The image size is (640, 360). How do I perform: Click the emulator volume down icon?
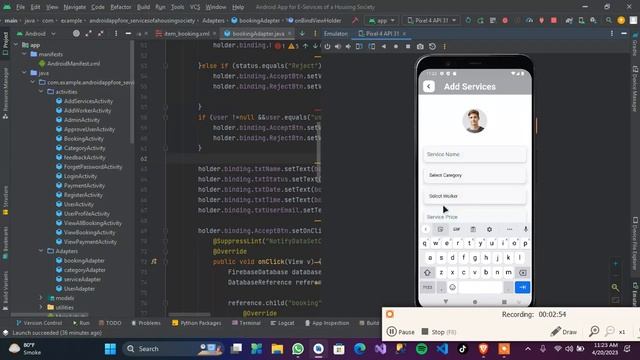pos(348,47)
